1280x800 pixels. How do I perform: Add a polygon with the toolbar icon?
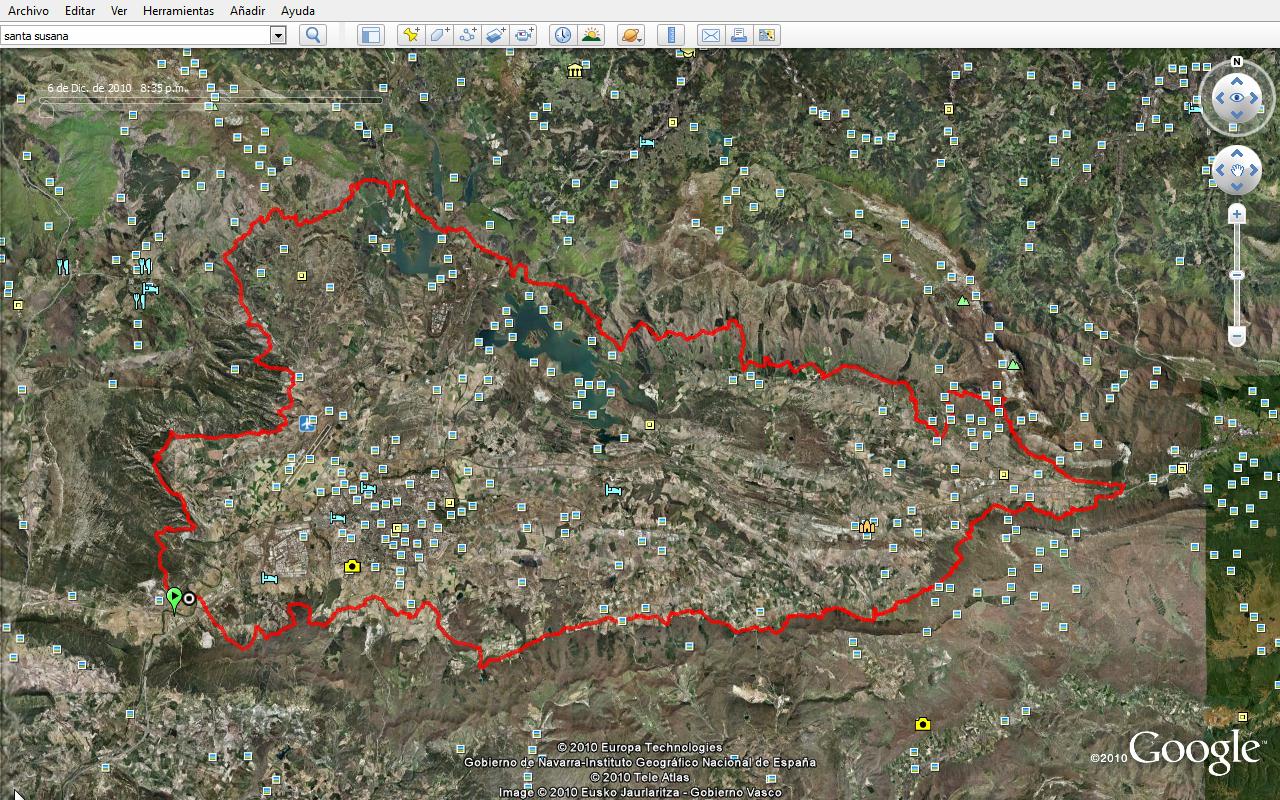(439, 35)
